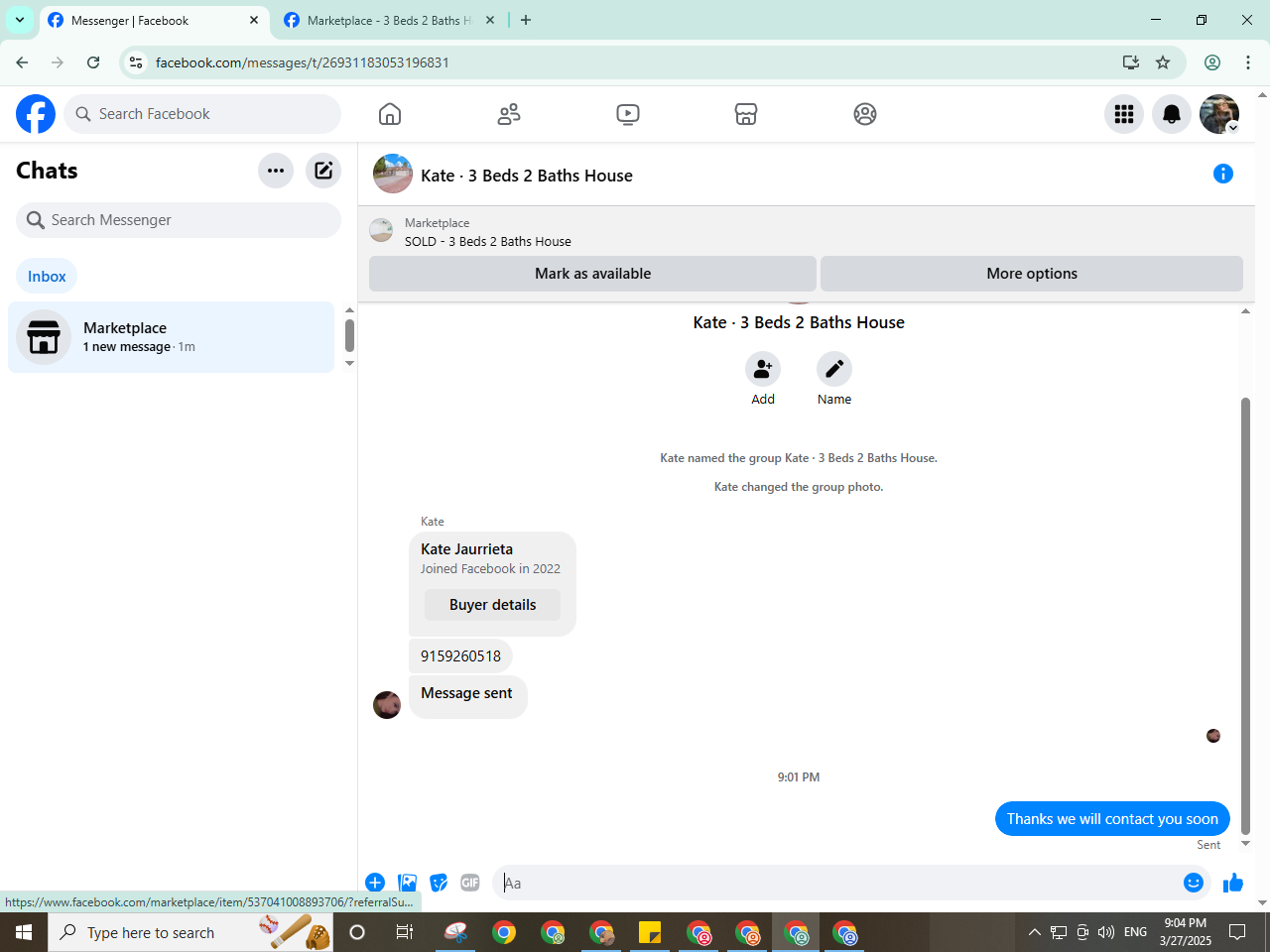
Task: Open the Facebook logo home link
Action: [x=36, y=114]
